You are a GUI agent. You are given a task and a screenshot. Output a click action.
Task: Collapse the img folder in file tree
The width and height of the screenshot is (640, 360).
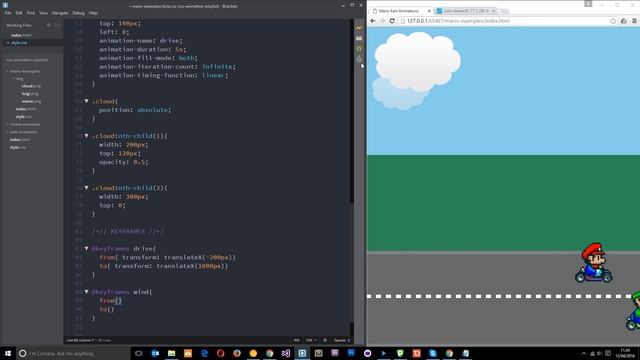13,79
